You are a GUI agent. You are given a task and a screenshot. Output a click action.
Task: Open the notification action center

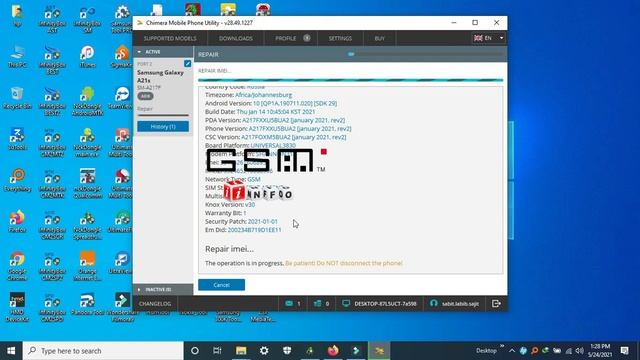(x=624, y=351)
